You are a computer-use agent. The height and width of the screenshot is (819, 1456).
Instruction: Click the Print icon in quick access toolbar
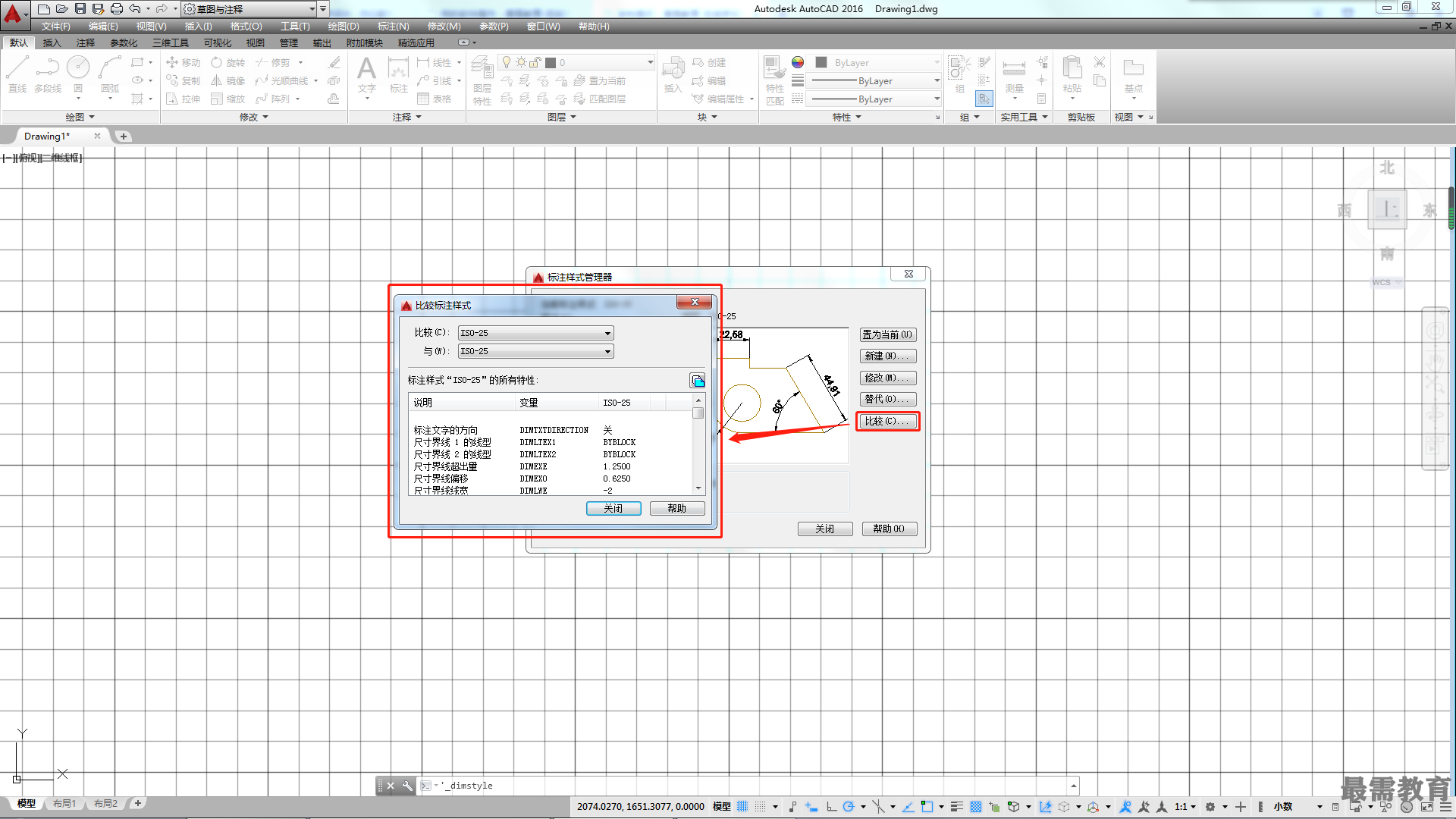coord(116,8)
